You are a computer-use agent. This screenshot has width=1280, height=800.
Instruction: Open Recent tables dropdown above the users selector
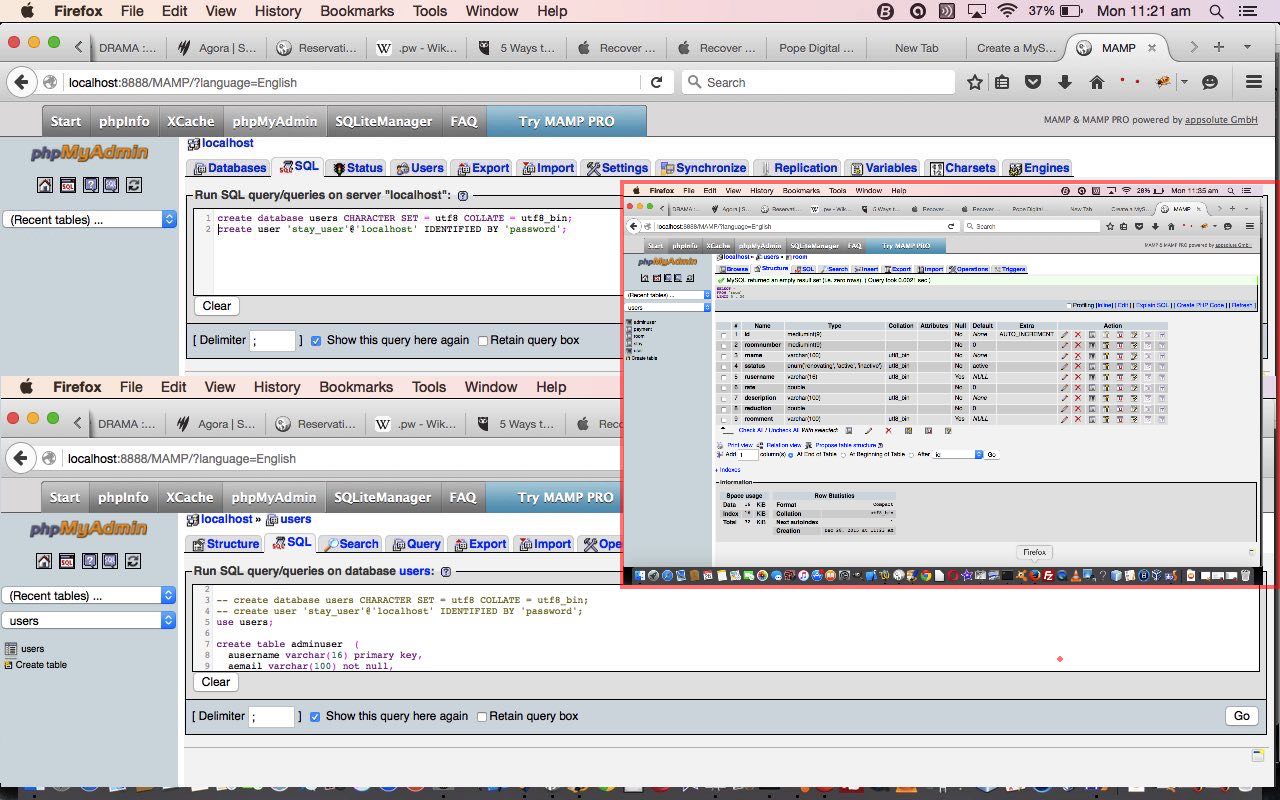[89, 595]
